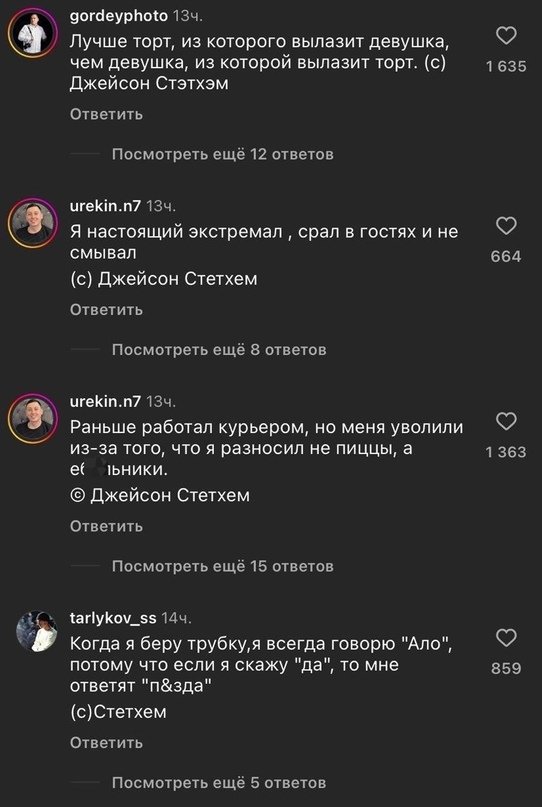542x807 pixels.
Task: Open urekin.n7 avatar on extremal comment
Action: point(33,223)
